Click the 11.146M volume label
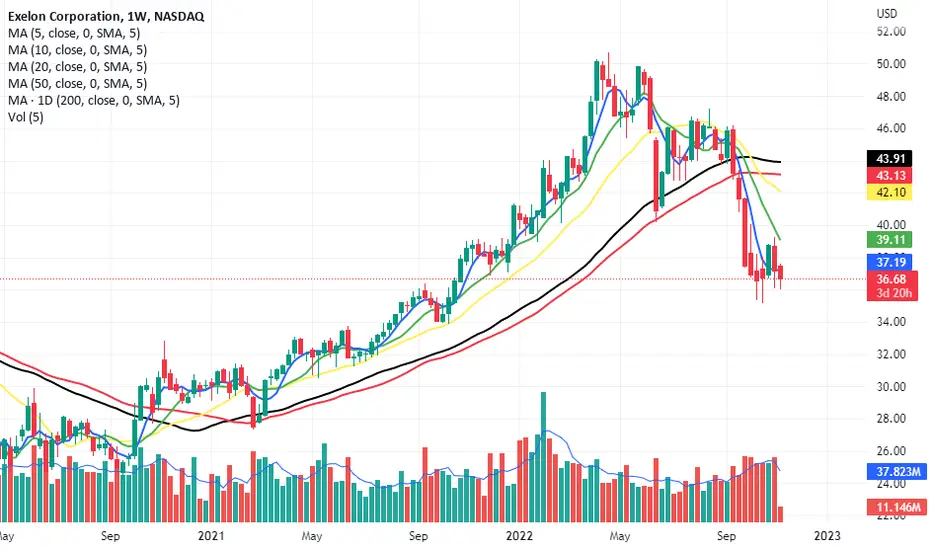Viewport: 932px width, 550px height. [897, 507]
